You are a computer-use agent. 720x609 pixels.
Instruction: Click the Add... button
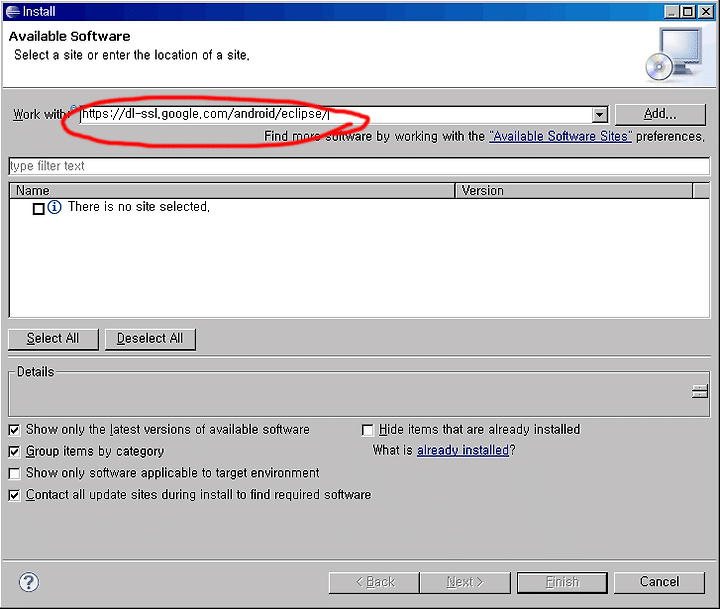coord(660,114)
